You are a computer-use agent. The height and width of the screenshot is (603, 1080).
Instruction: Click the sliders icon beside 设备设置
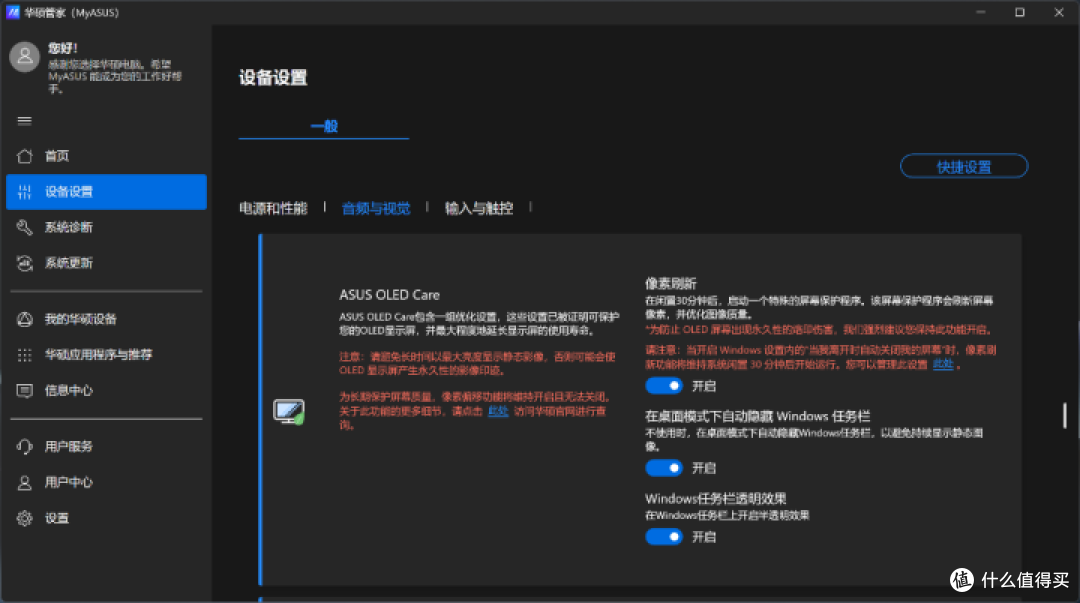click(25, 192)
